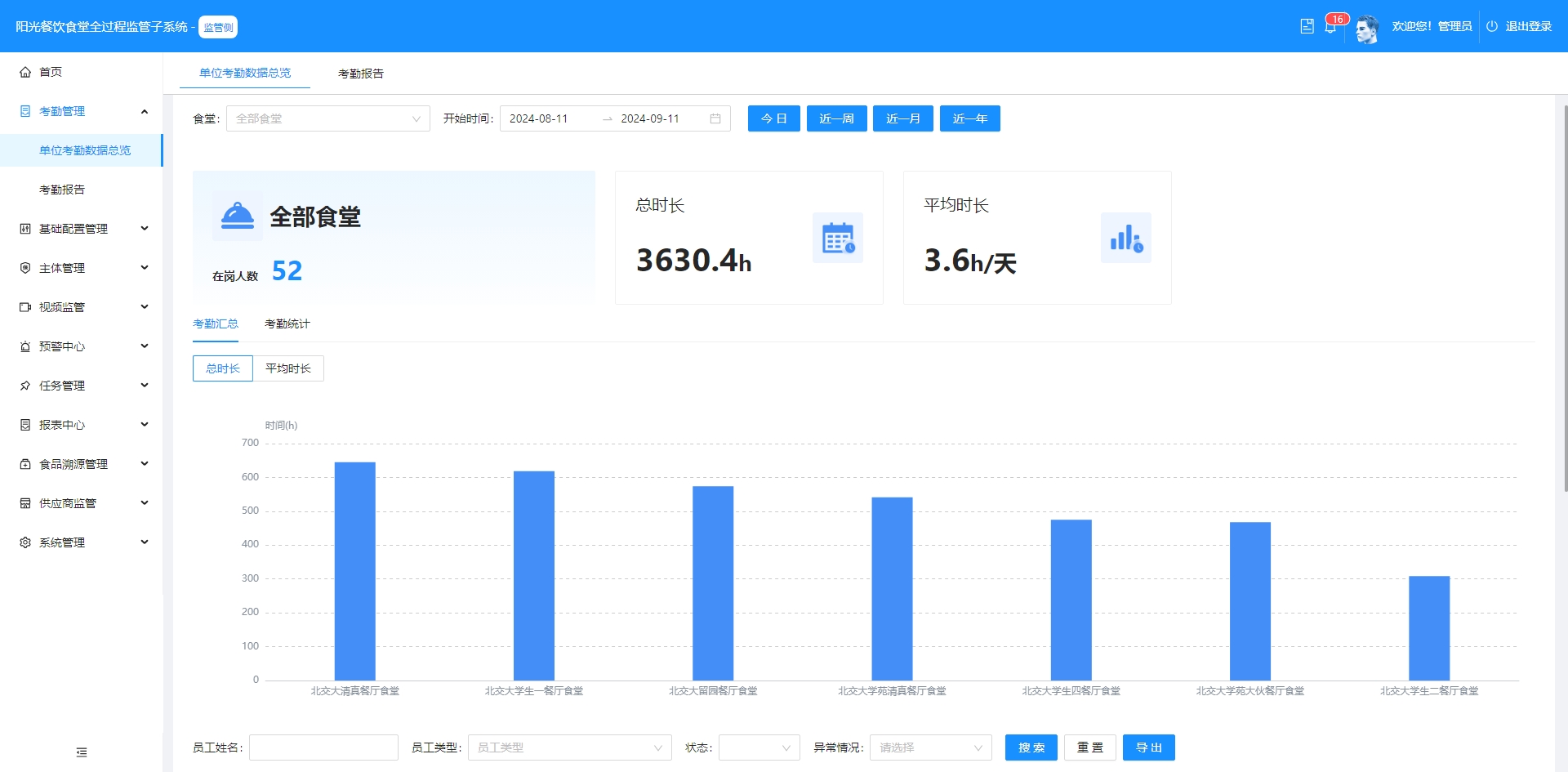Click the gear icon for 系统管理
The height and width of the screenshot is (772, 1568).
pyautogui.click(x=25, y=542)
